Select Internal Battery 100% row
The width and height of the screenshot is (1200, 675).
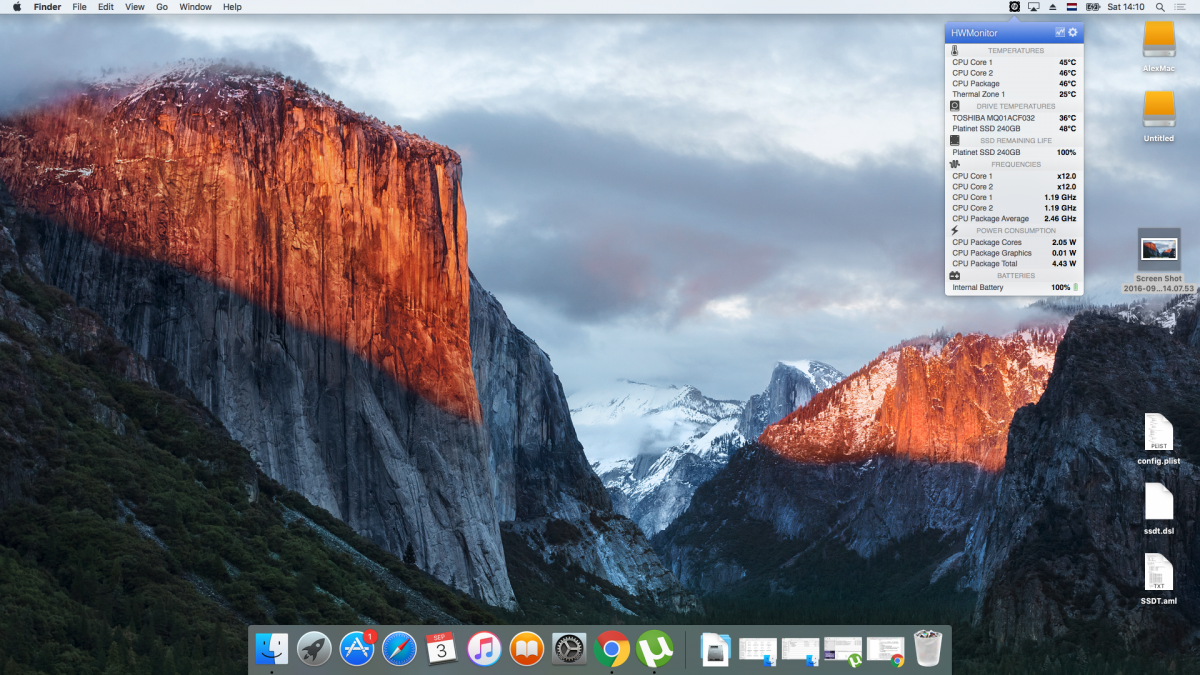click(x=1014, y=288)
